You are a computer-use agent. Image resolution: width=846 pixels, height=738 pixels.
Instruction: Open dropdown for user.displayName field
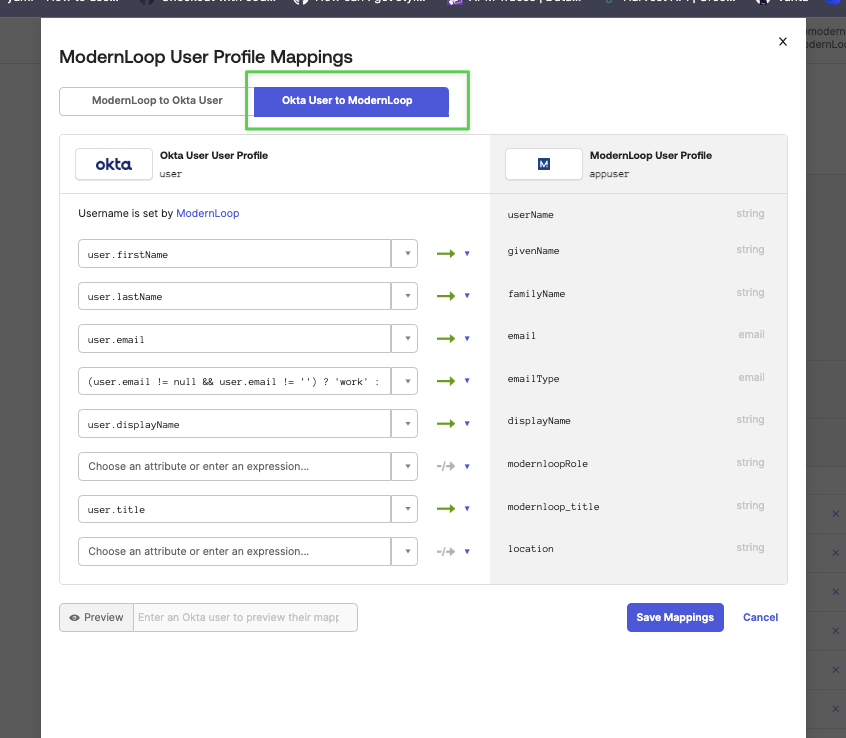[404, 423]
